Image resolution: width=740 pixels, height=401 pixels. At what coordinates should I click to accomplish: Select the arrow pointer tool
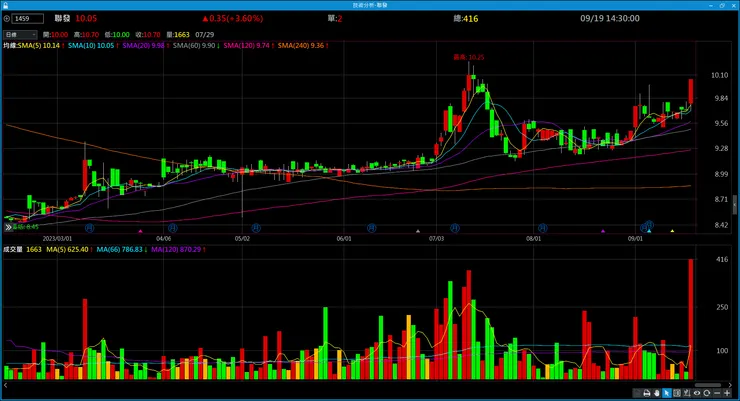[x=666, y=393]
